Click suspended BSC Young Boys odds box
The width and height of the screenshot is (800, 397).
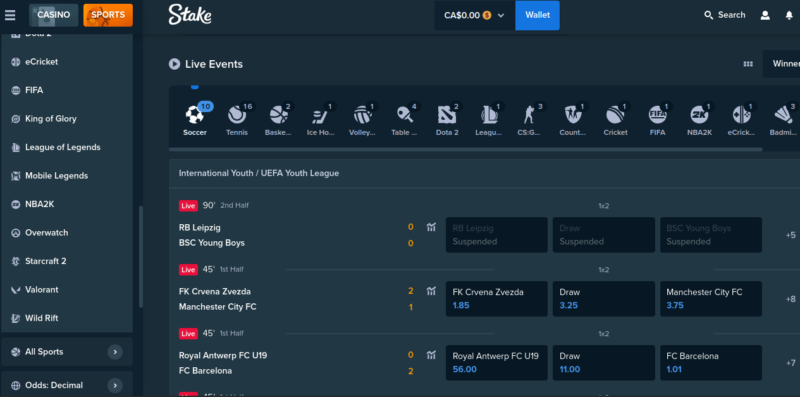click(711, 235)
